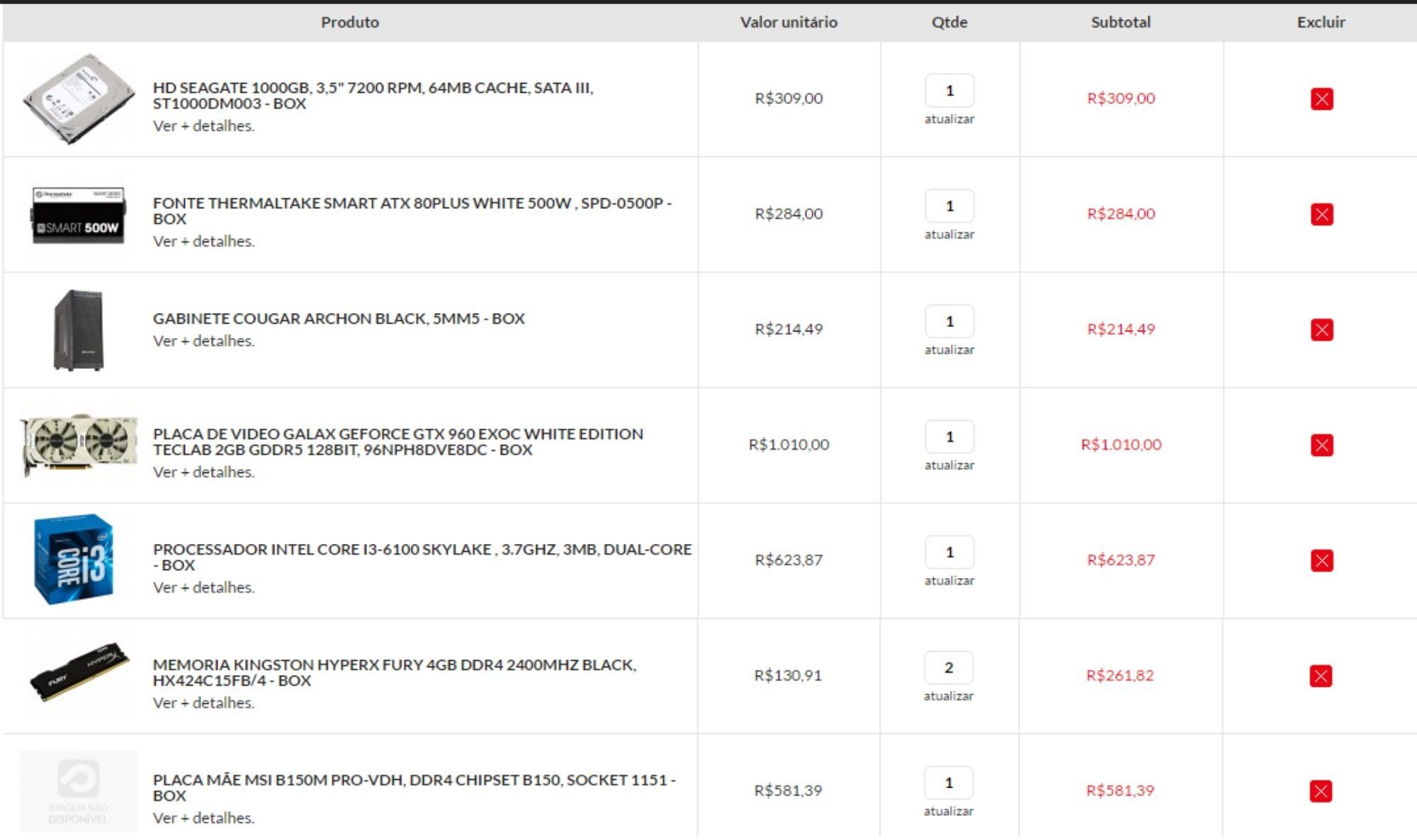
Task: Remove the MSI B150M PRO-VDH motherboard
Action: 1321,791
